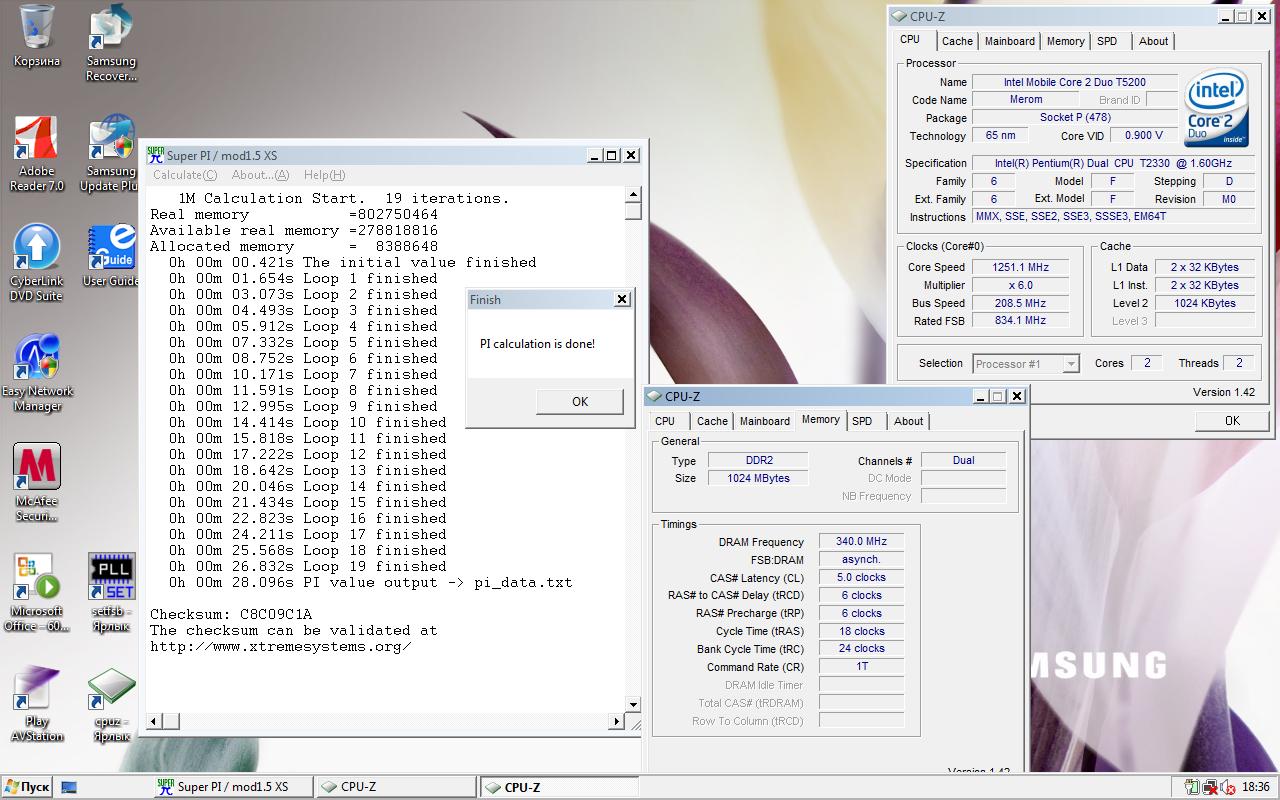Screen dimensions: 1280x800
Task: Click Super PI vertical scrollbar up arrow
Action: pos(633,194)
